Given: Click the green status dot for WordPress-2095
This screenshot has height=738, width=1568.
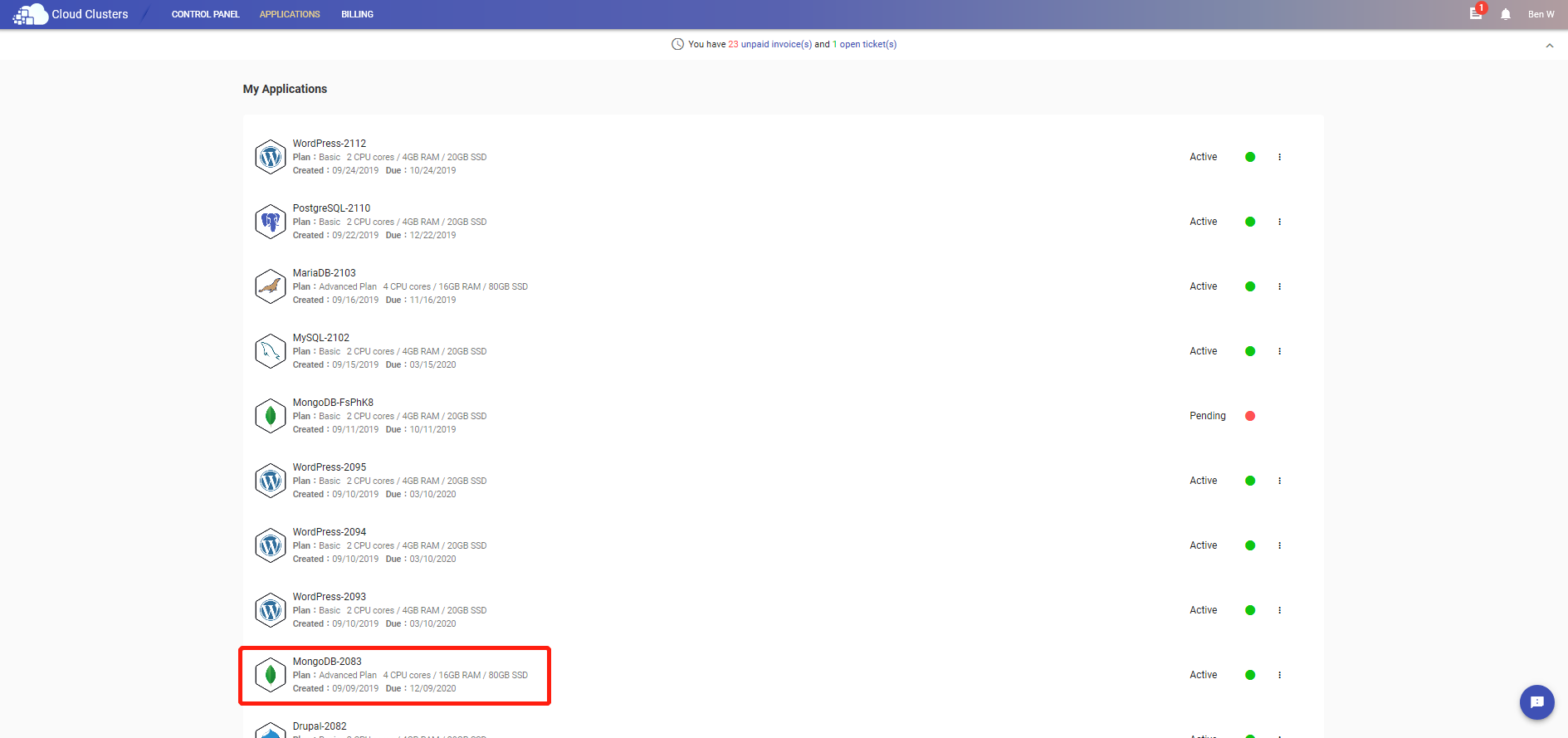Looking at the screenshot, I should 1250,481.
